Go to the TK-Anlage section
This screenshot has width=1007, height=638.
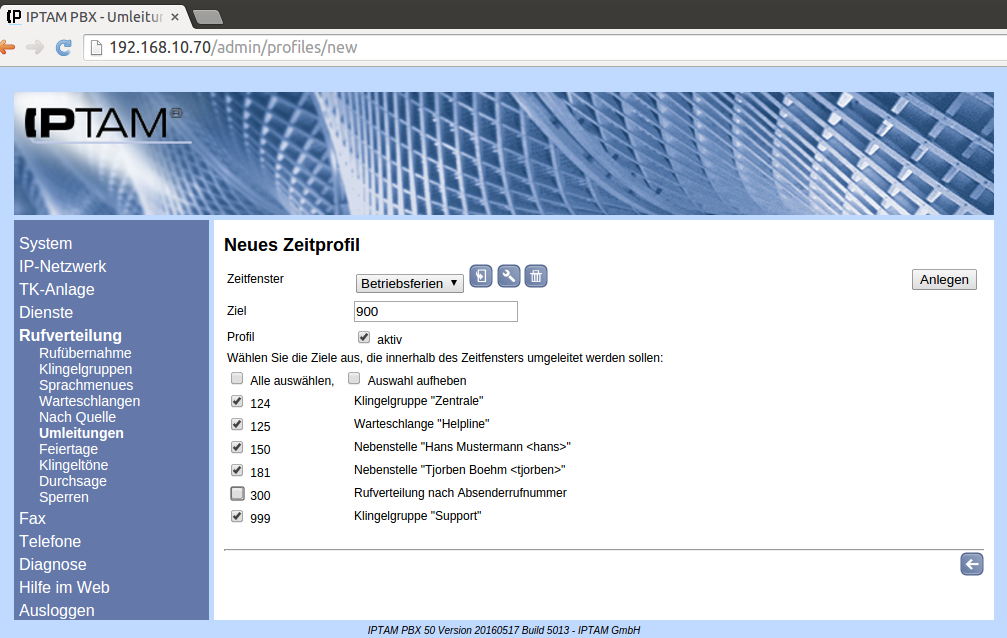(57, 289)
